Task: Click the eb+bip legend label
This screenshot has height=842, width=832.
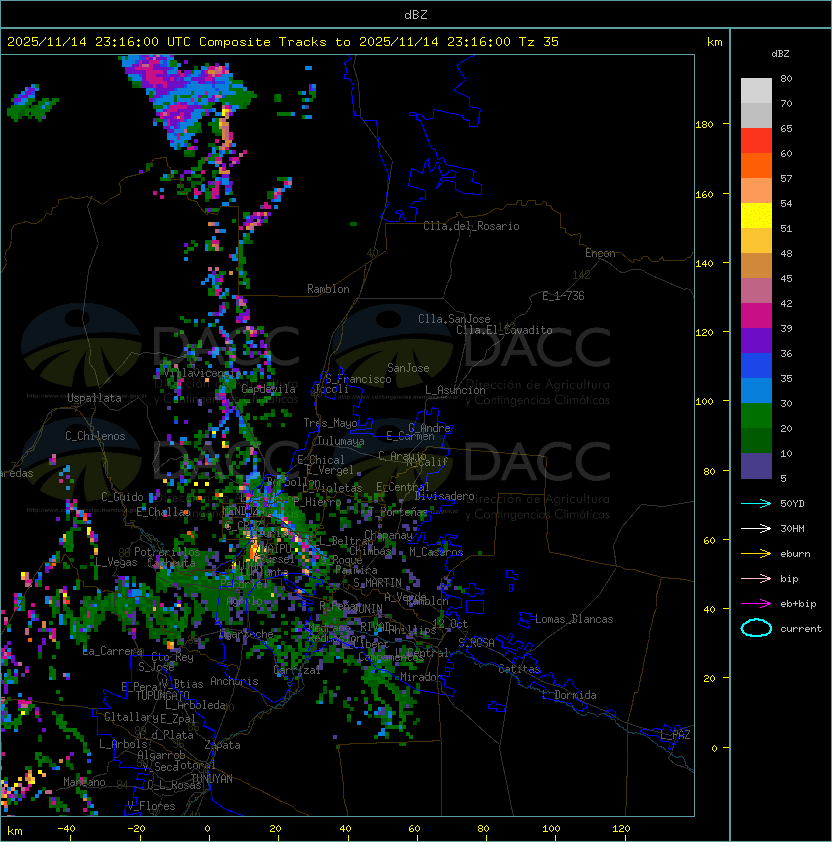Action: tap(798, 604)
